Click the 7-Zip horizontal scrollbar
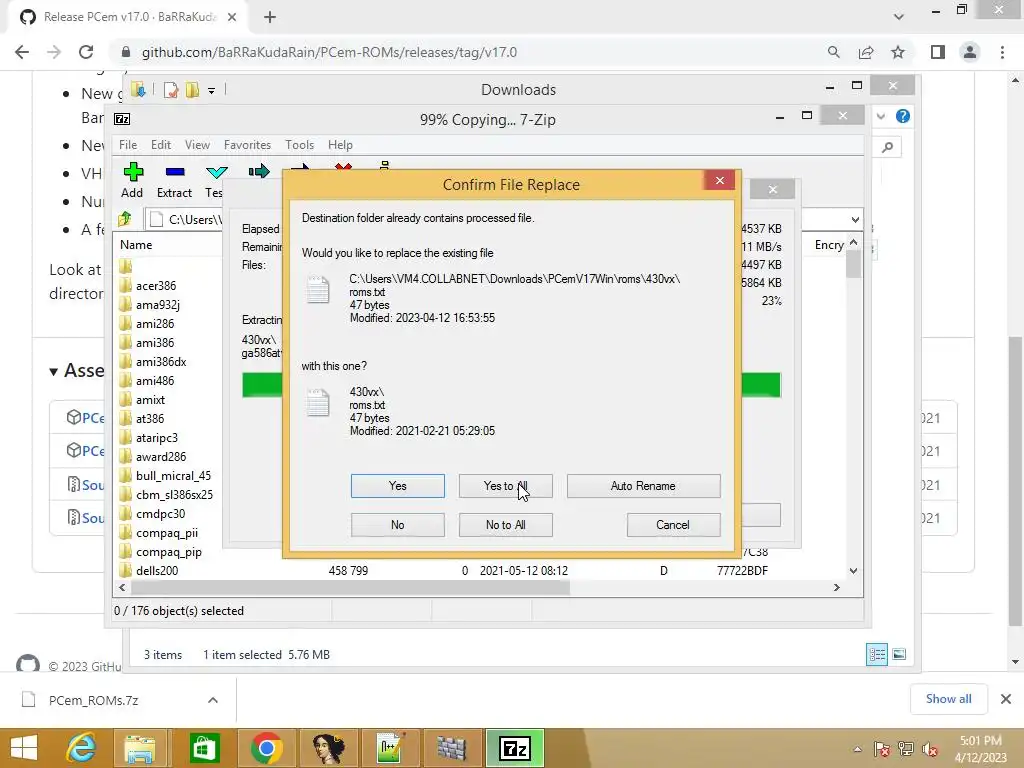Image resolution: width=1024 pixels, height=768 pixels. click(x=350, y=588)
